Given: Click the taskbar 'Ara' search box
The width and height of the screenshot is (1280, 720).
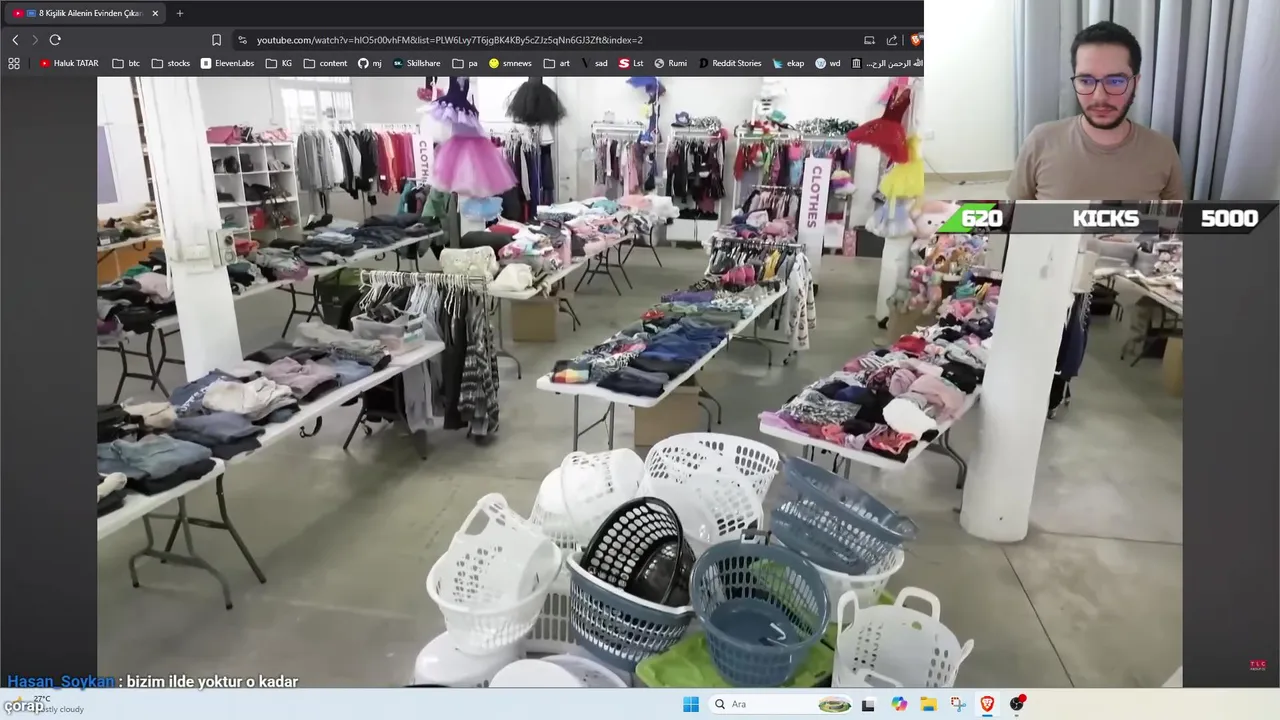Looking at the screenshot, I should pos(782,704).
